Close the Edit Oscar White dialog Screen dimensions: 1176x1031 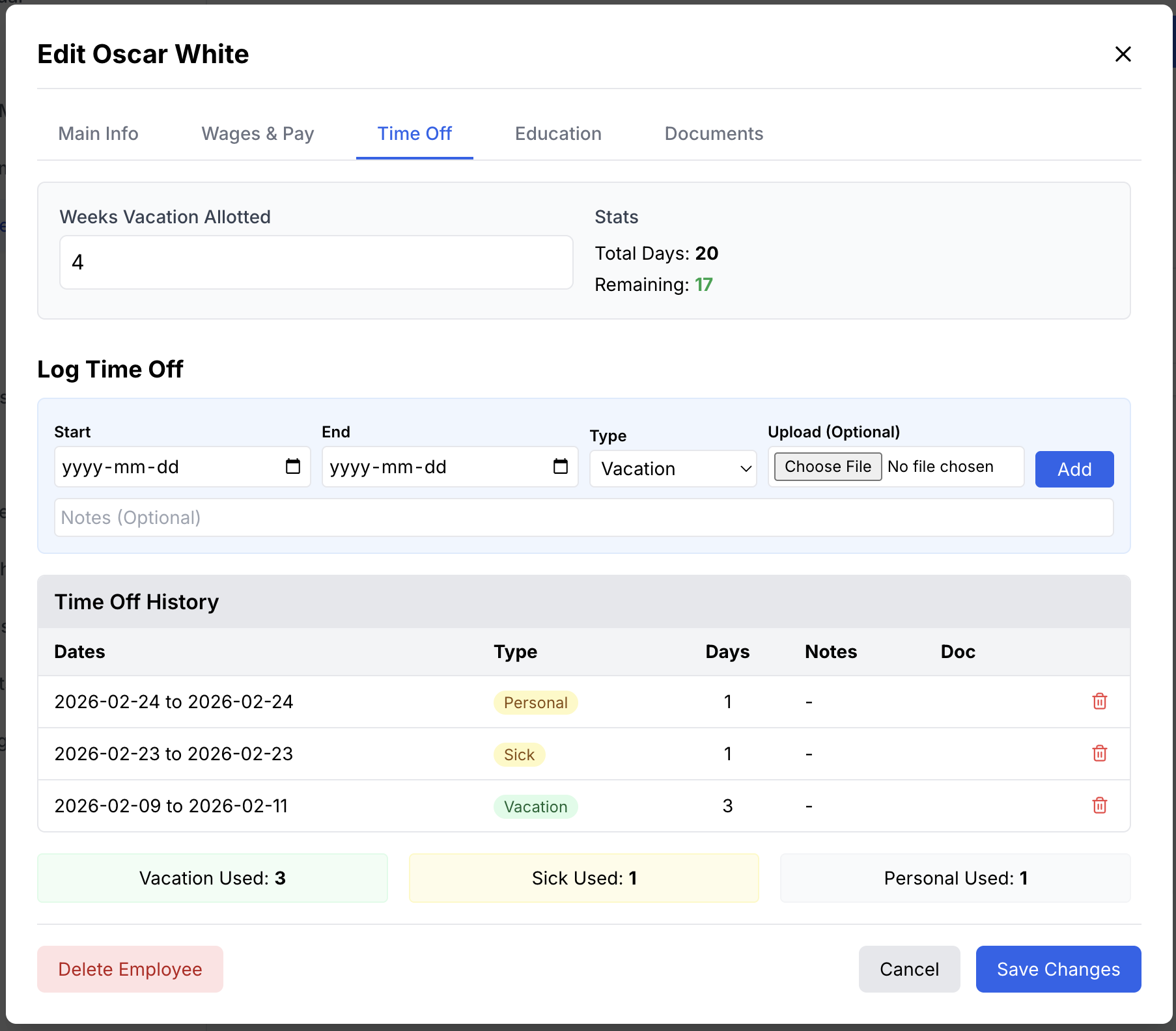pos(1123,54)
